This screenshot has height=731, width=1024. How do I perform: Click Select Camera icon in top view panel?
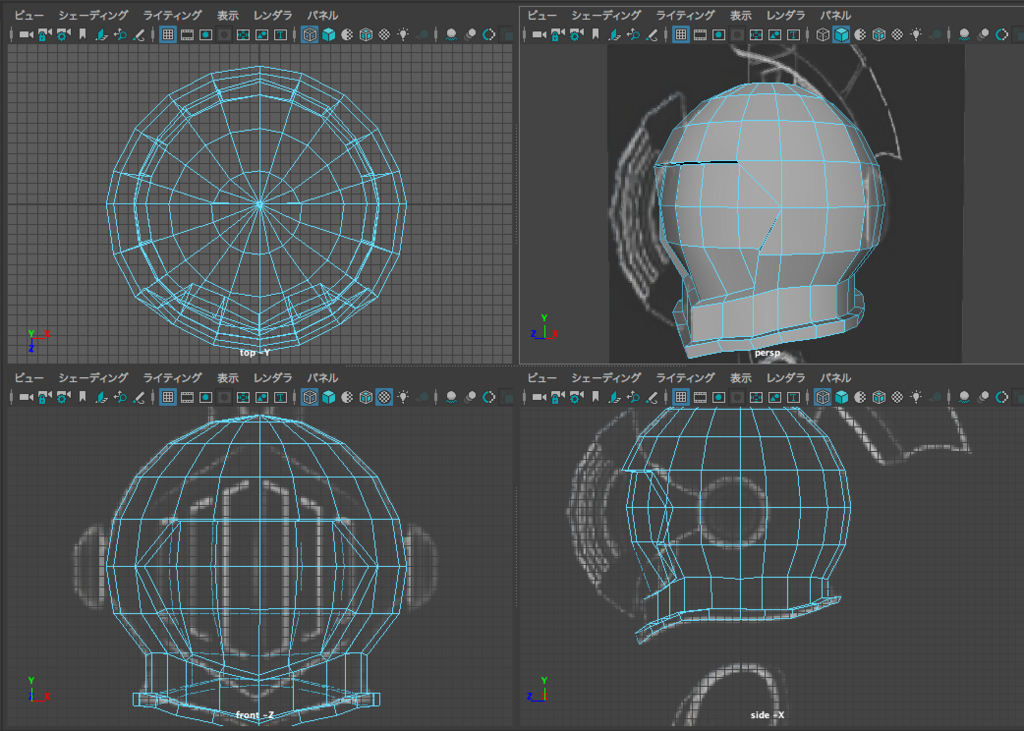(25, 35)
